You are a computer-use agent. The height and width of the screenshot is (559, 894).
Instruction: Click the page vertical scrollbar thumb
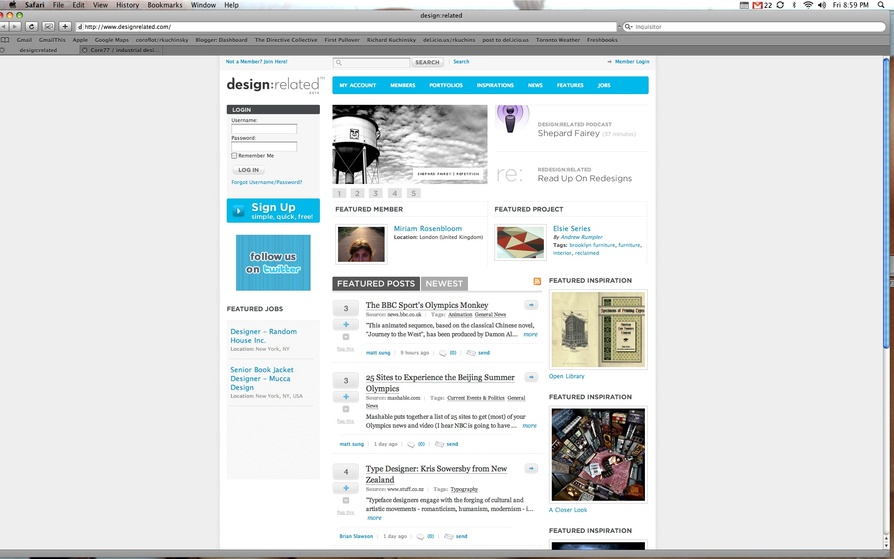[886, 202]
